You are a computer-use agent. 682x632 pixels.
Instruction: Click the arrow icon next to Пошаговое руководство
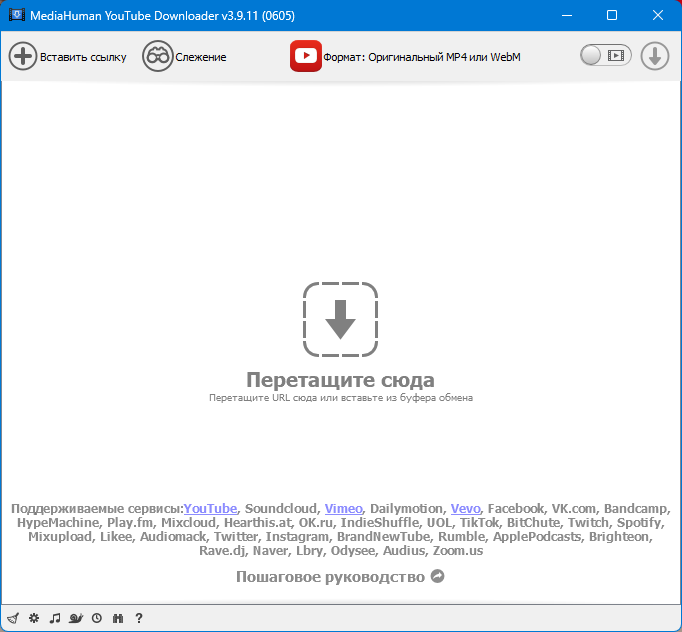438,576
